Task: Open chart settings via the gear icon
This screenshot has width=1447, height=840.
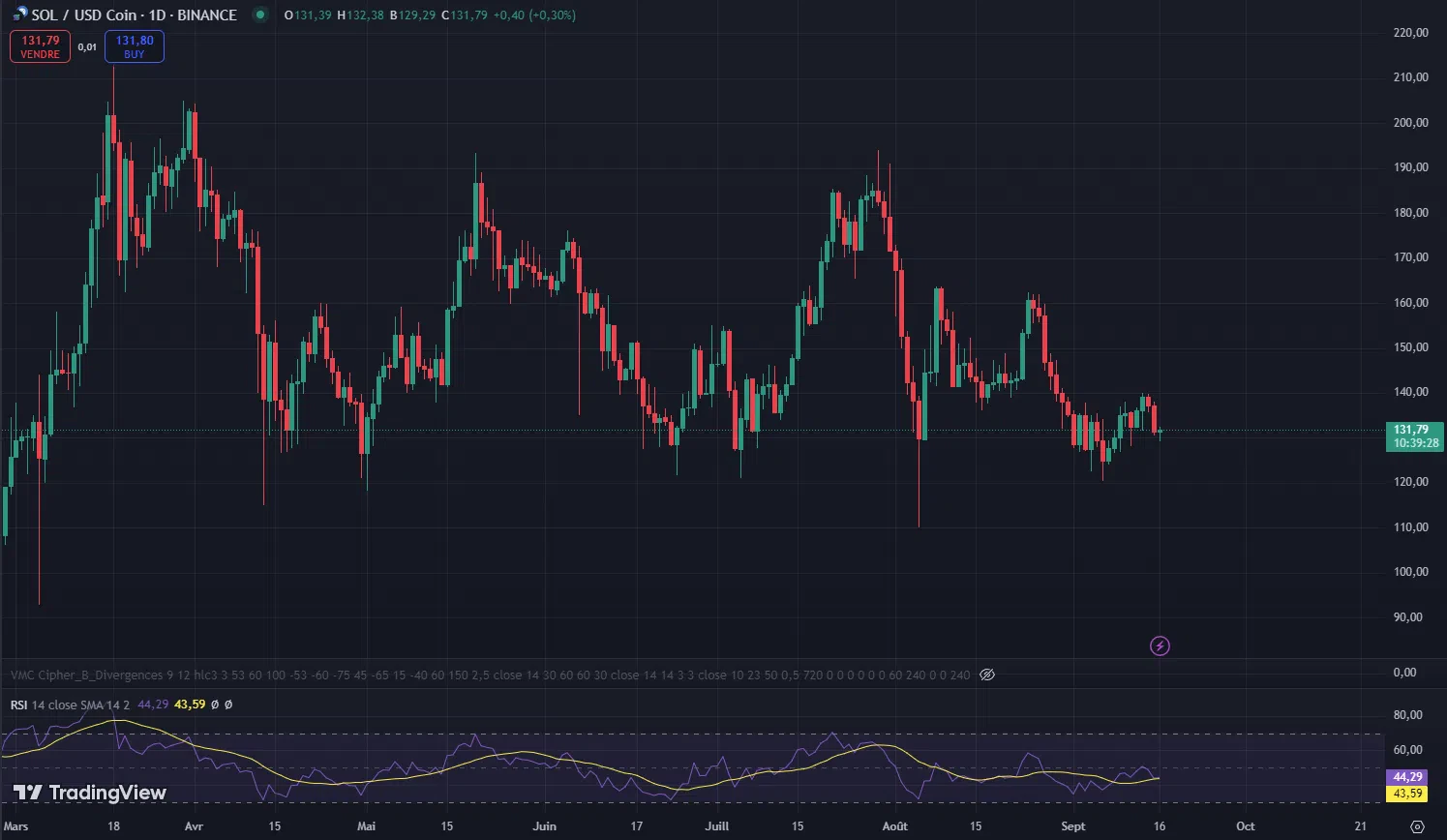Action: 1418,826
